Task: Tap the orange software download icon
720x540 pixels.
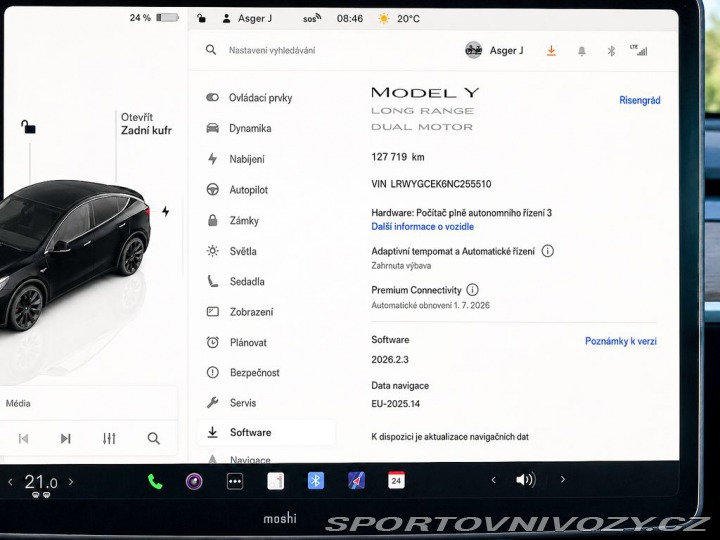Action: pos(551,51)
